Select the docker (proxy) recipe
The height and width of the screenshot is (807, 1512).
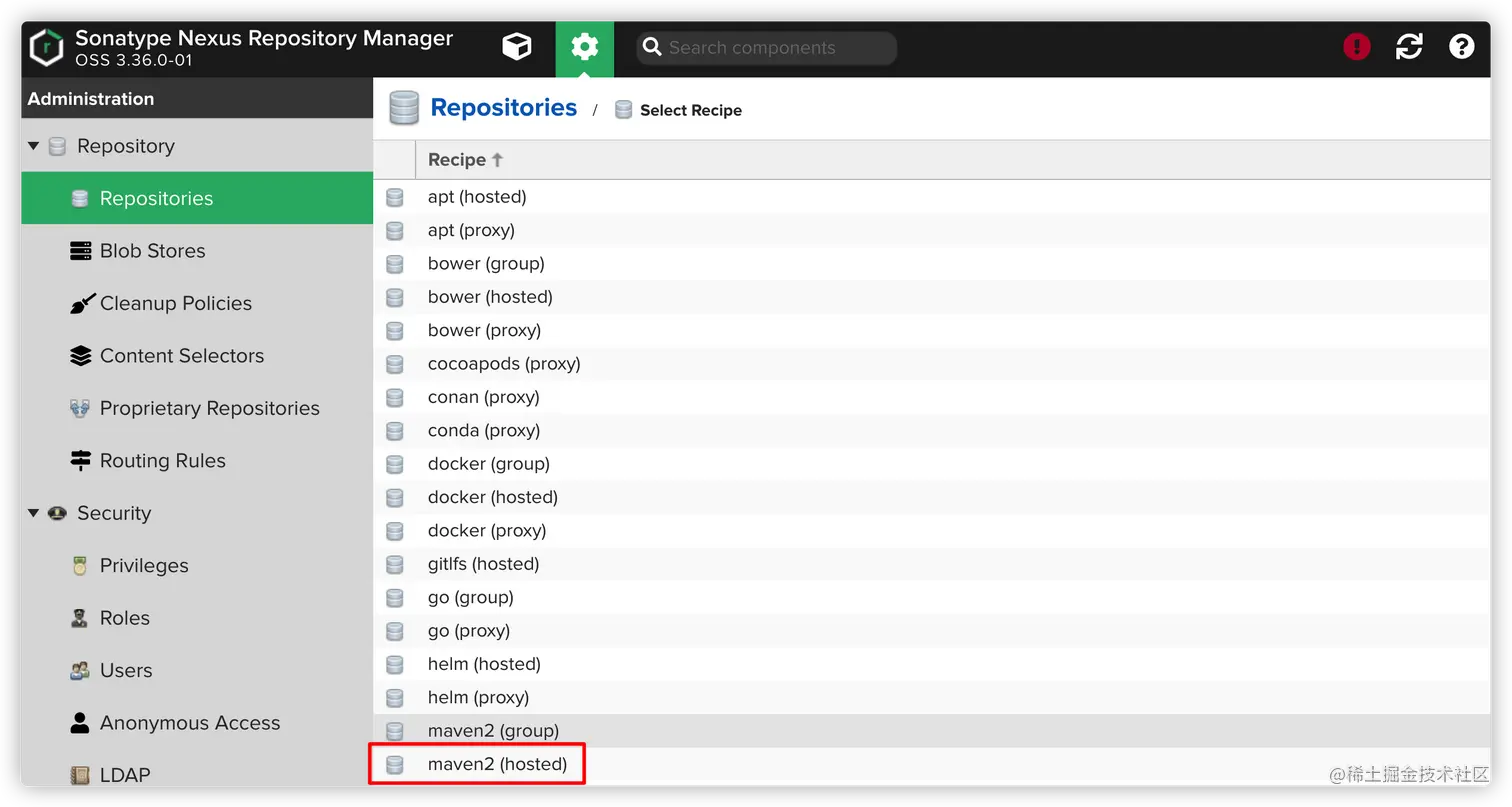(932, 531)
